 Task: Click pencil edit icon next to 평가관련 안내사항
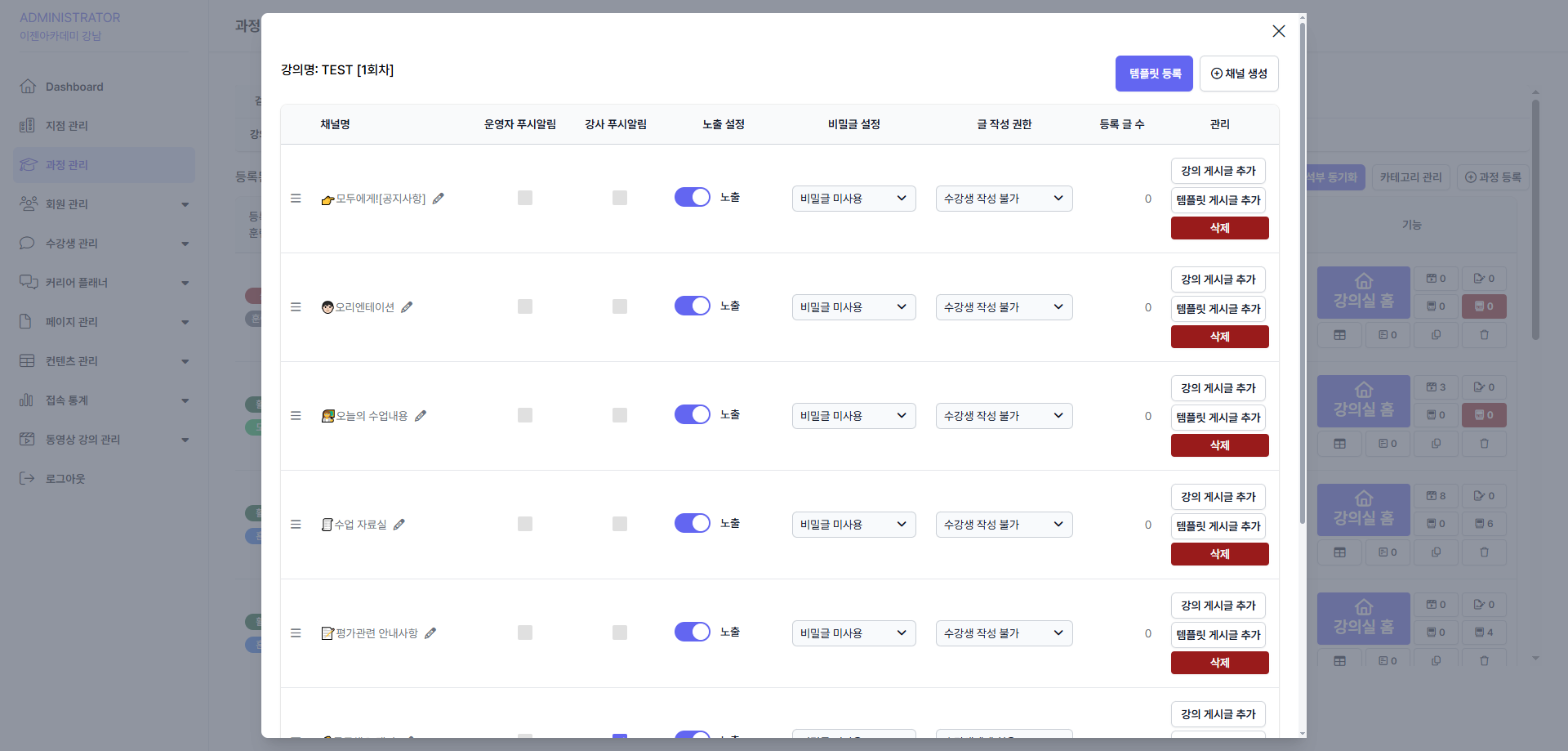(430, 633)
